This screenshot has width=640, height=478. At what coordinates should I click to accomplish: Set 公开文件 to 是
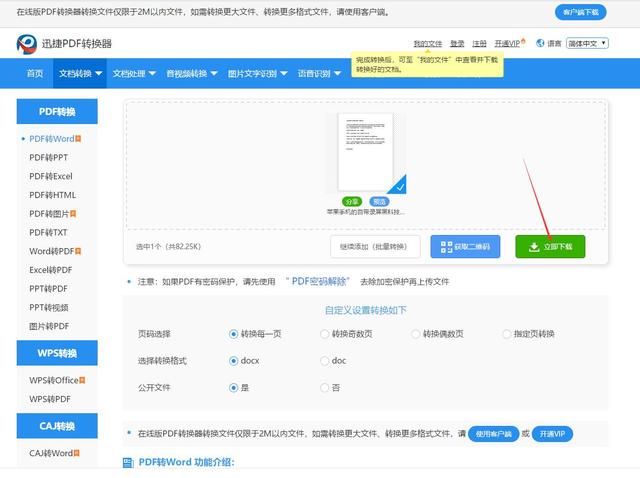pyautogui.click(x=233, y=388)
